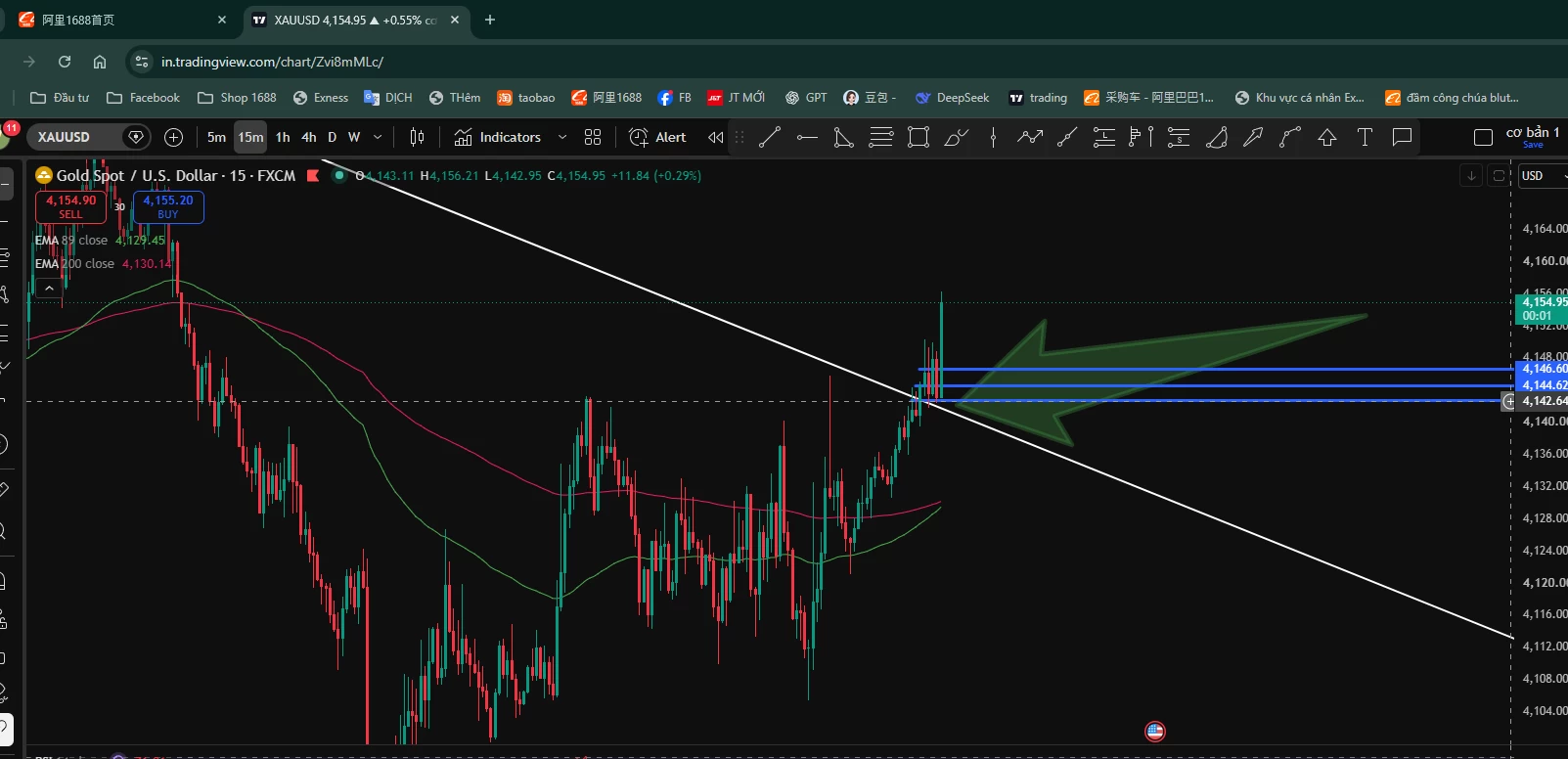
Task: Select the arrow marker drawing tool
Action: [x=1253, y=138]
